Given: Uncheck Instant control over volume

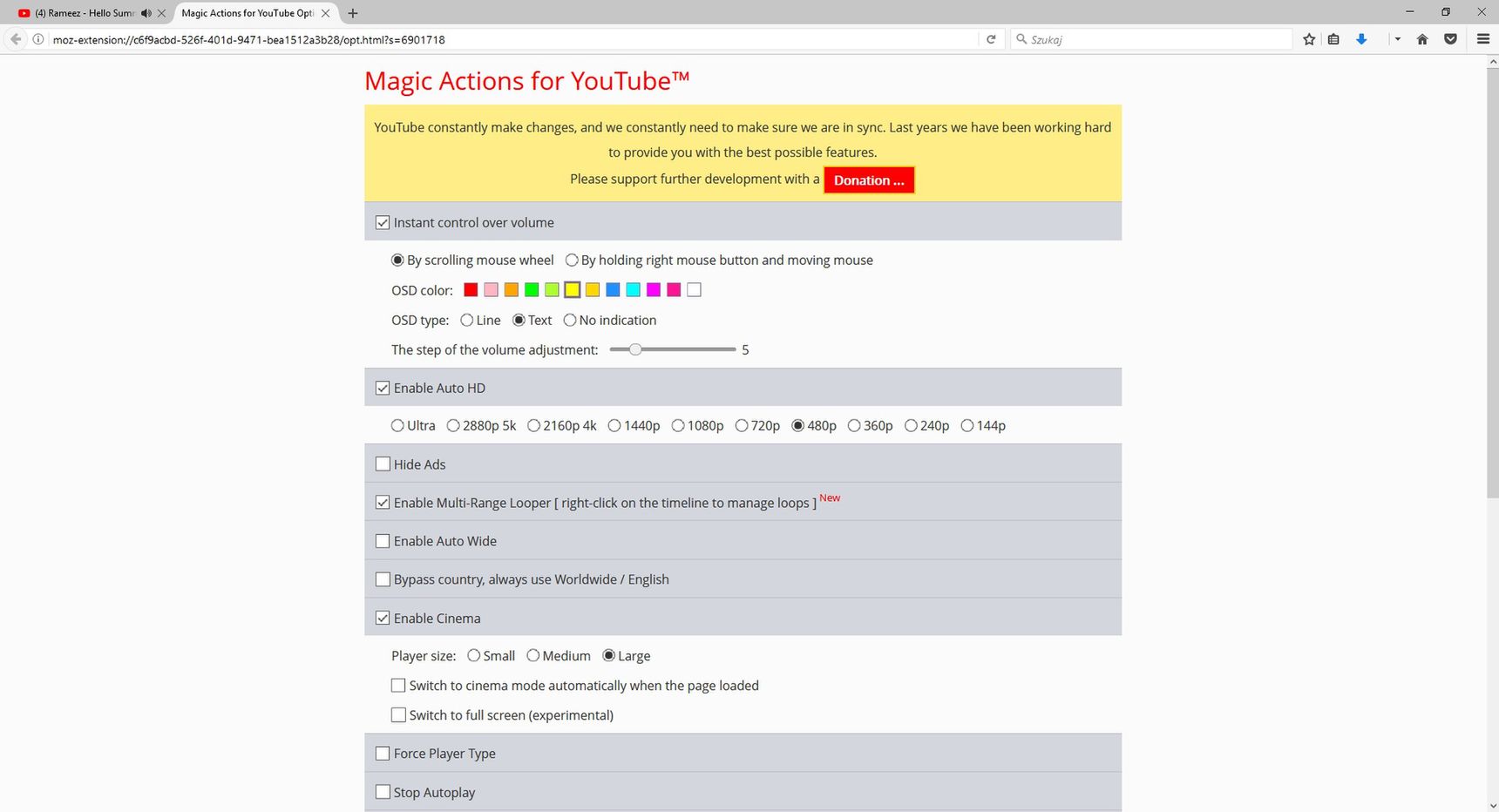Looking at the screenshot, I should point(383,223).
